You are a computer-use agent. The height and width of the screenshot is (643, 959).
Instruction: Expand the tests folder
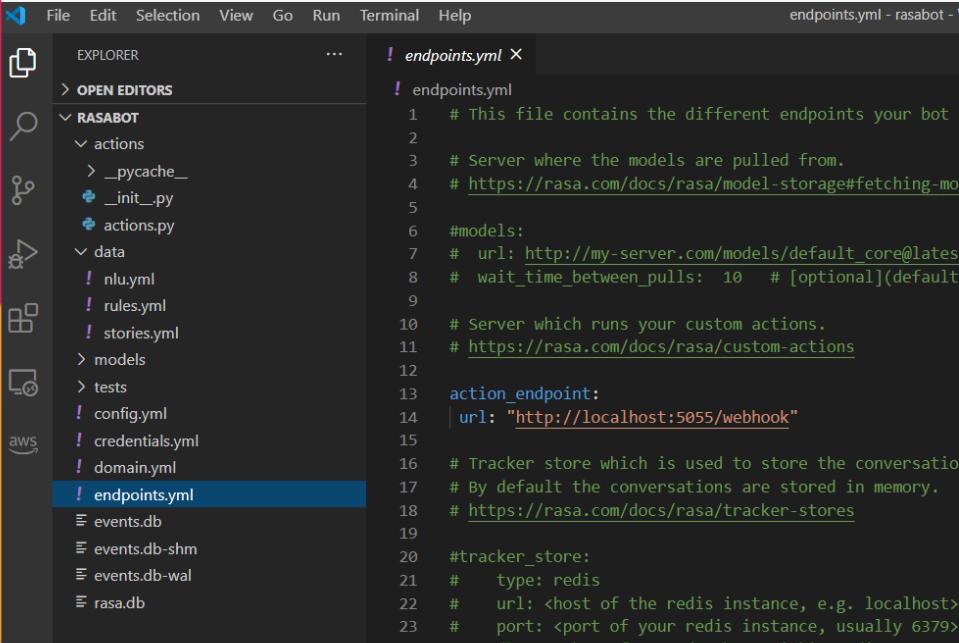(x=81, y=387)
